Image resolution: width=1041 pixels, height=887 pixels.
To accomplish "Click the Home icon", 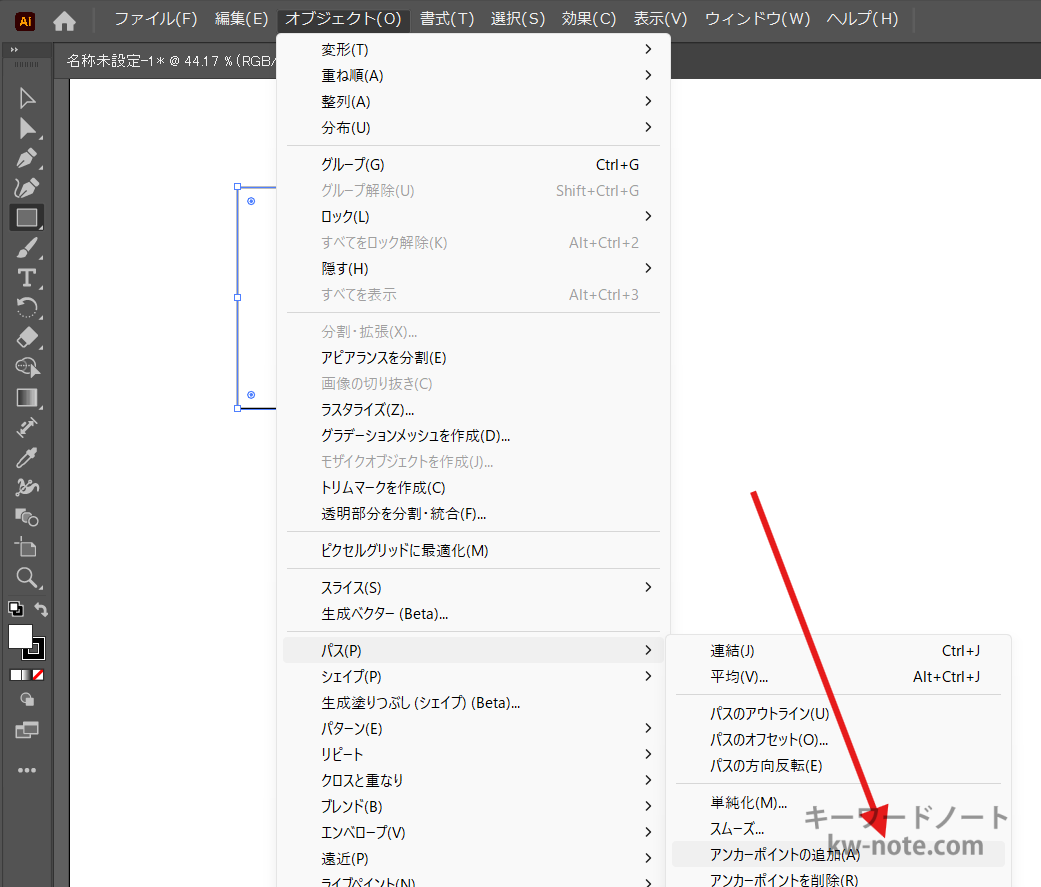I will point(64,20).
